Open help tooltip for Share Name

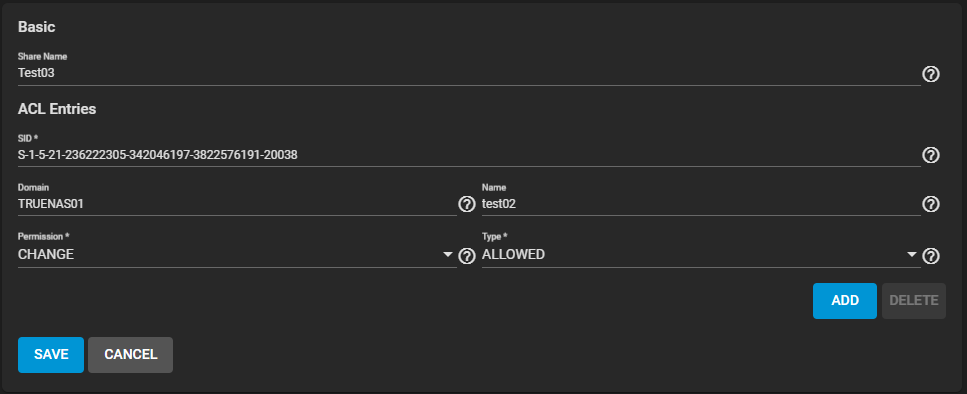pyautogui.click(x=931, y=75)
